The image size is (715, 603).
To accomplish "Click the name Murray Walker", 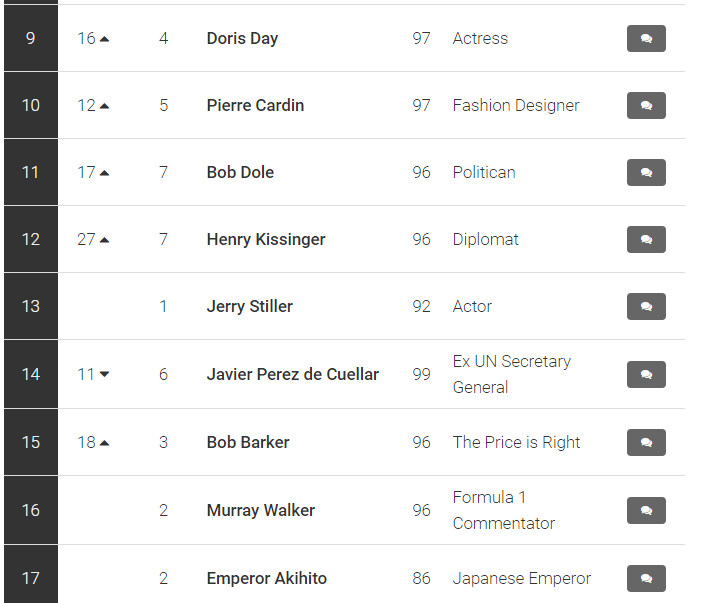I will click(x=261, y=510).
